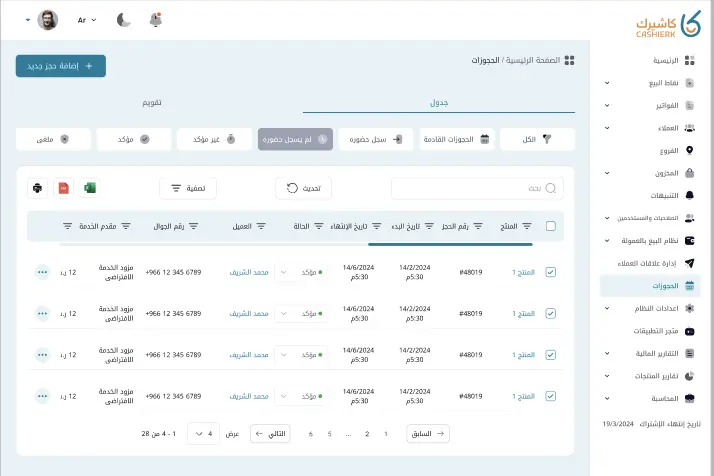The image size is (714, 476).
Task: Export table to Excel icon
Action: (x=90, y=188)
